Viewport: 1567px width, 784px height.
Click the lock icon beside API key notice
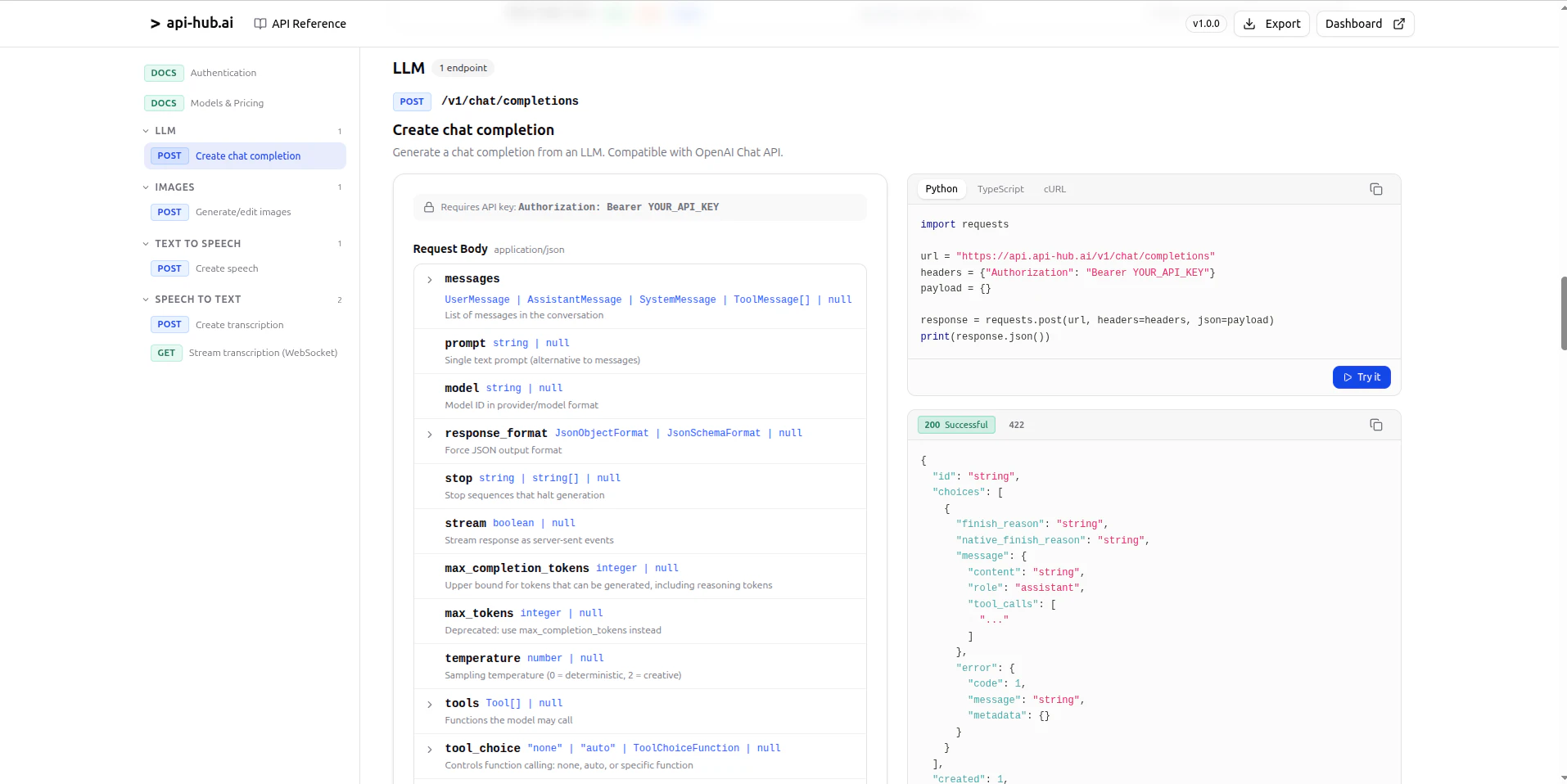tap(430, 207)
